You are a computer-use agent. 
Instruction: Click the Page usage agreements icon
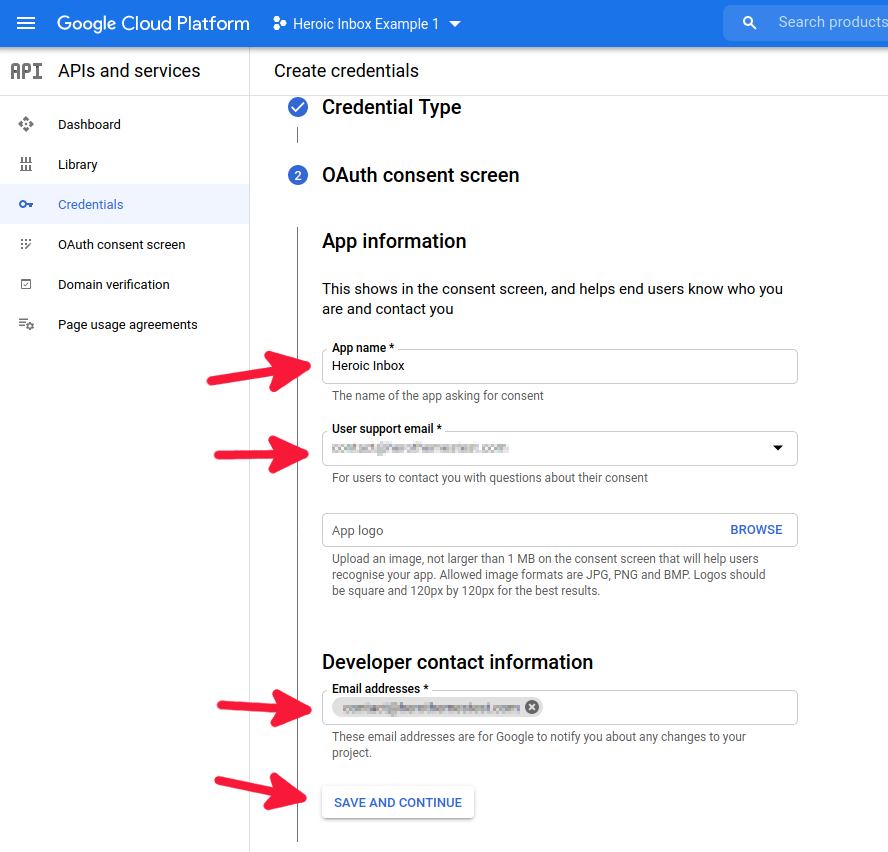[26, 325]
